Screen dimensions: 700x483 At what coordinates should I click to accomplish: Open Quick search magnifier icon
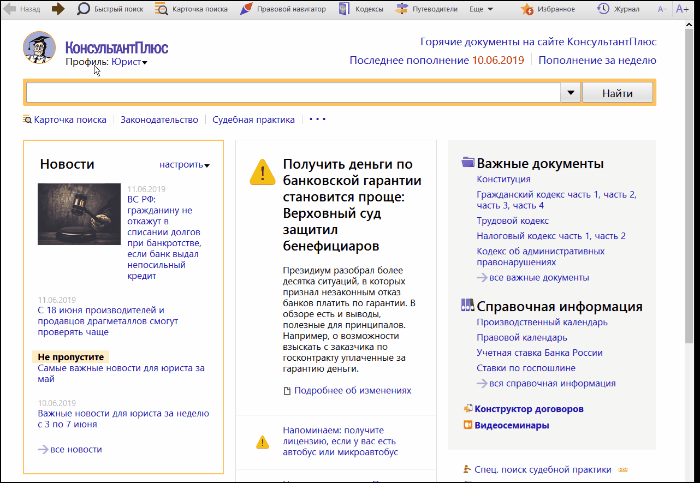coord(83,8)
